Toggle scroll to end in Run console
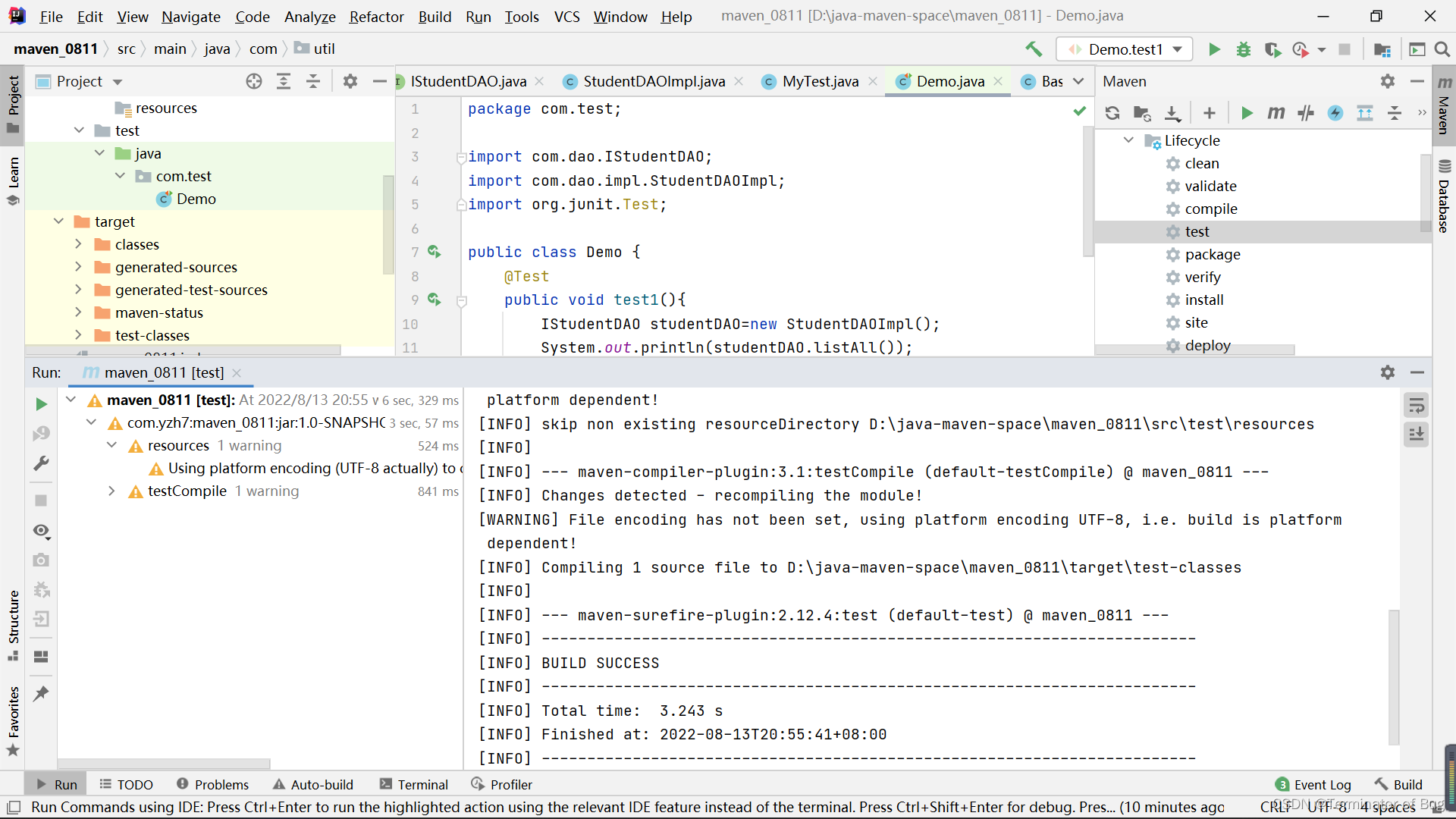Screen dimensions: 1456x819 pyautogui.click(x=1416, y=435)
